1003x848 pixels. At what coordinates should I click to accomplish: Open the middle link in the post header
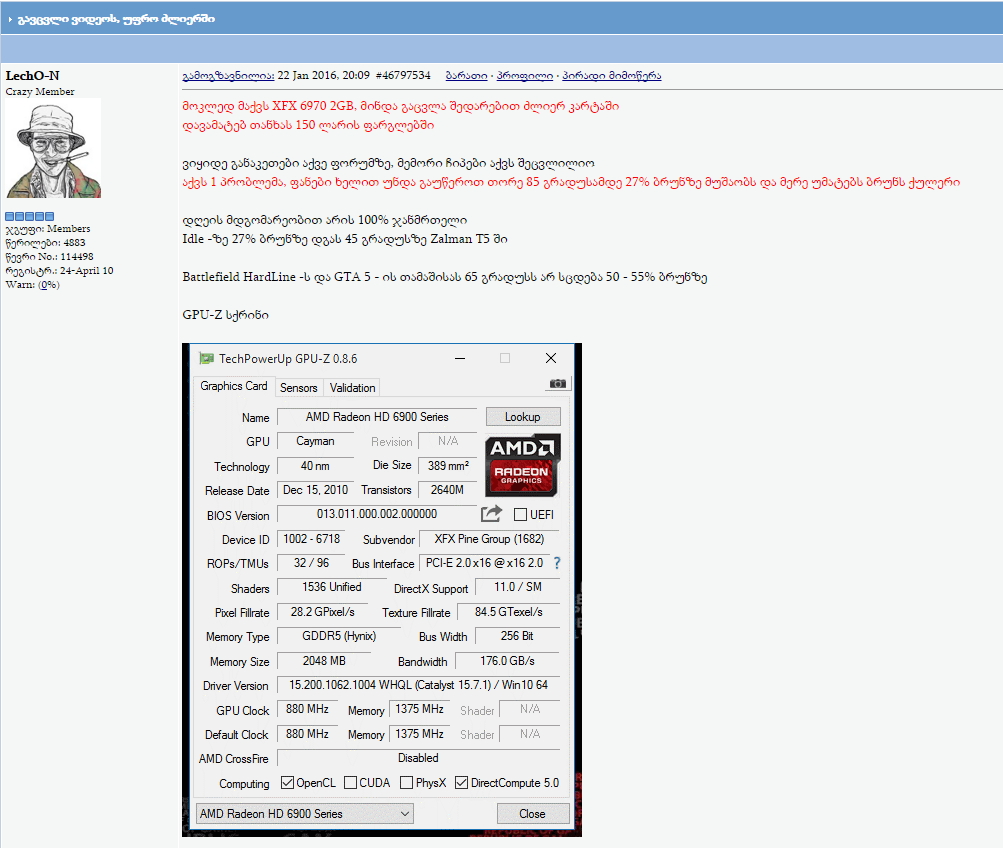[x=525, y=75]
